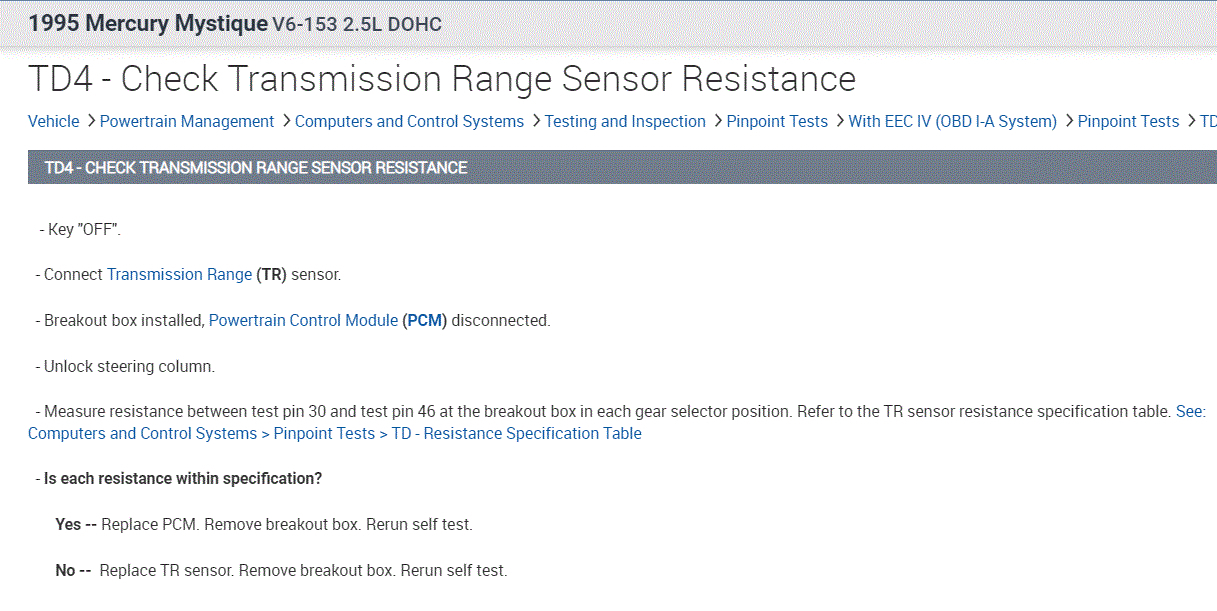Open the Transmission Range link
The height and width of the screenshot is (611, 1217).
pyautogui.click(x=179, y=274)
